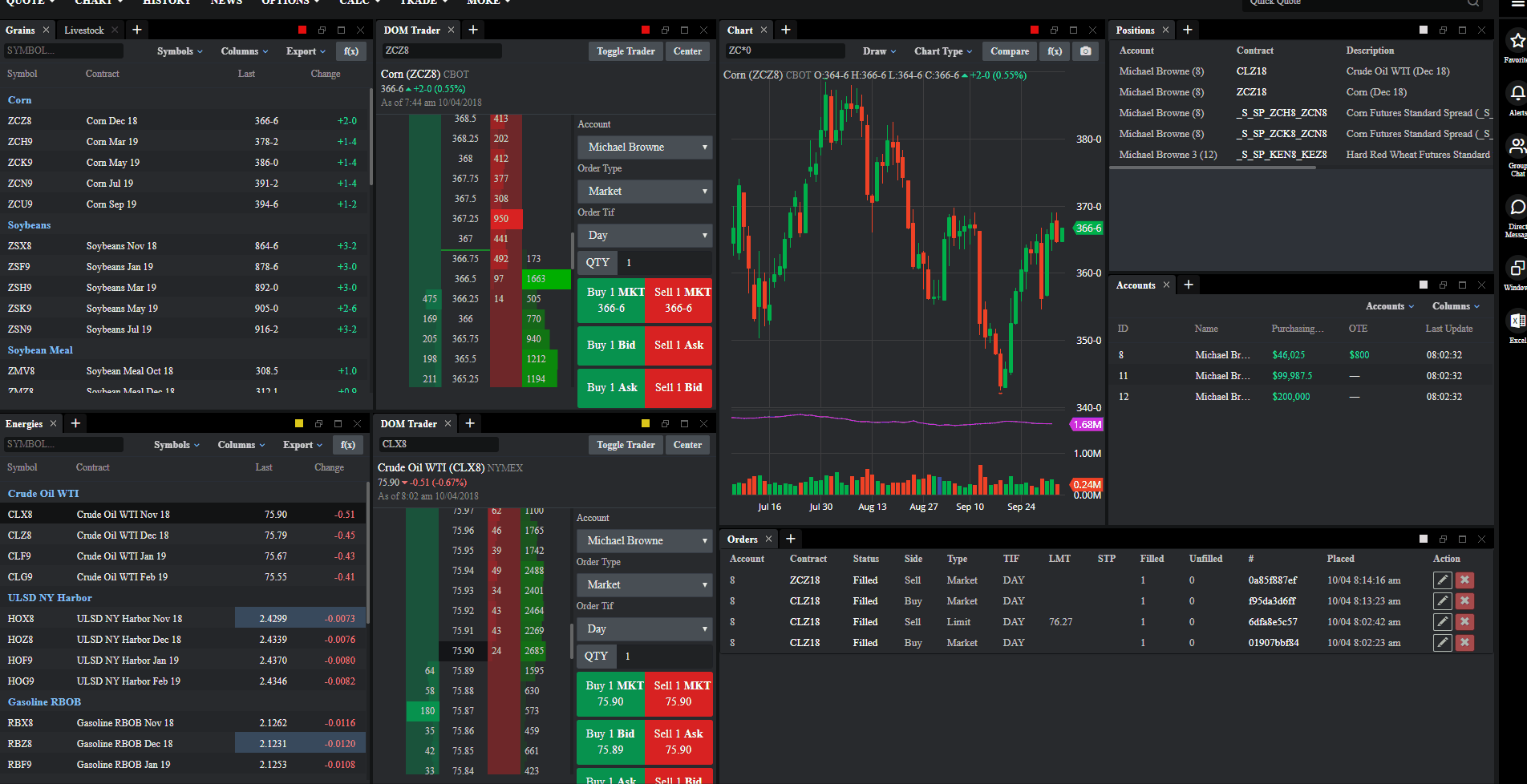Take a chart snapshot with camera icon

point(1085,51)
